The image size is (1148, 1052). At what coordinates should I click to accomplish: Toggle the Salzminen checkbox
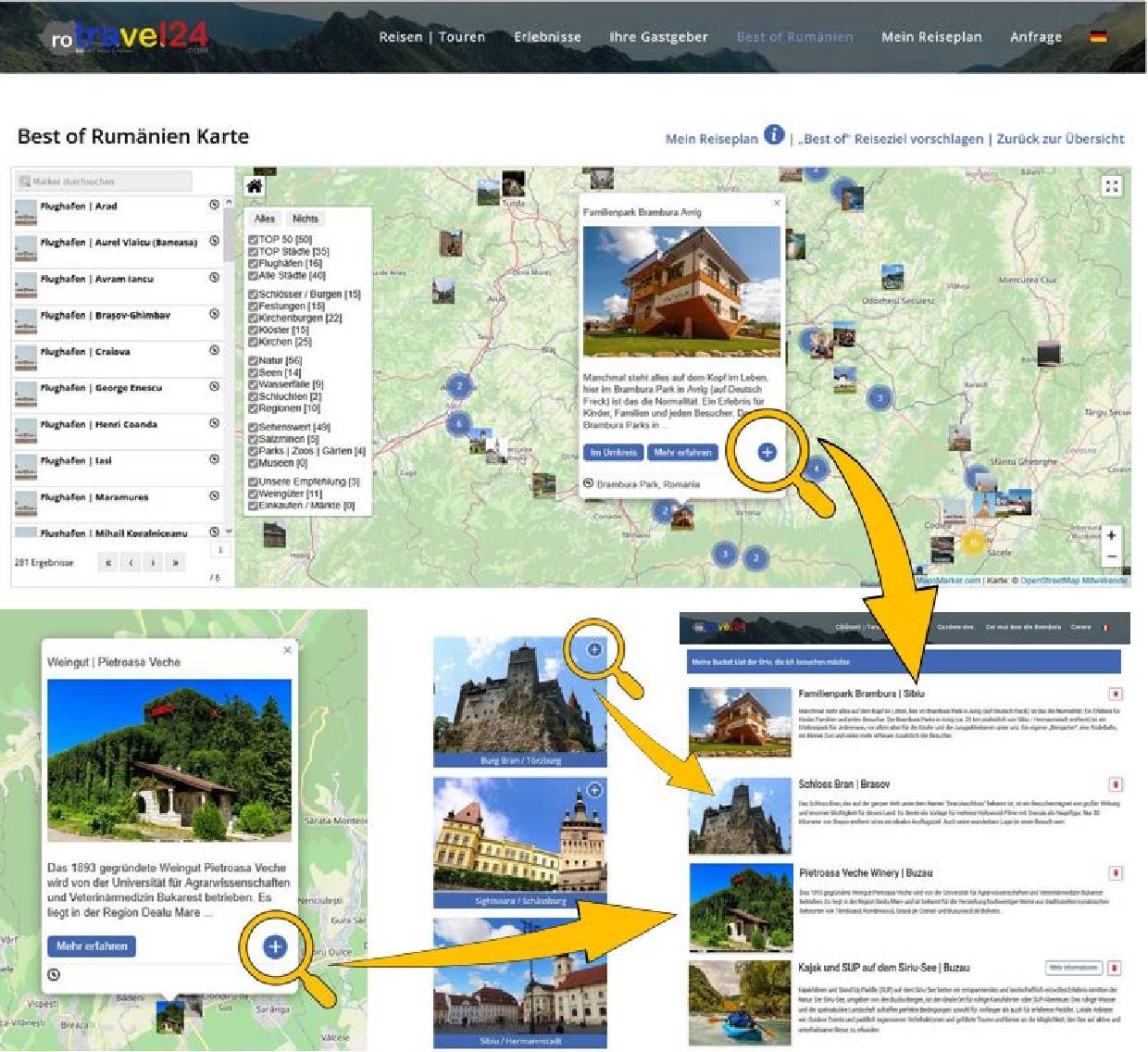tap(253, 439)
